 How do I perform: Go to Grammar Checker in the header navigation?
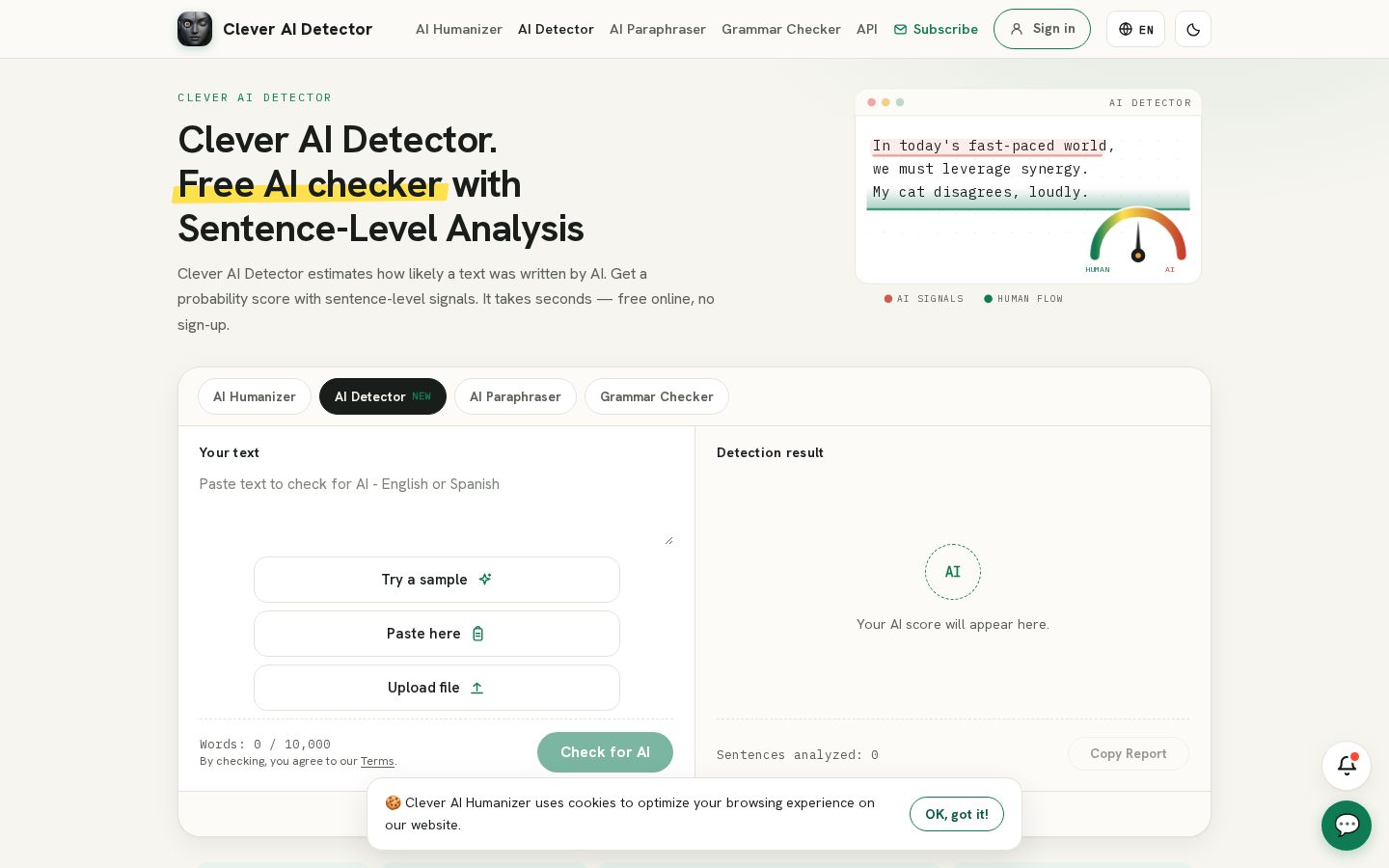781,29
